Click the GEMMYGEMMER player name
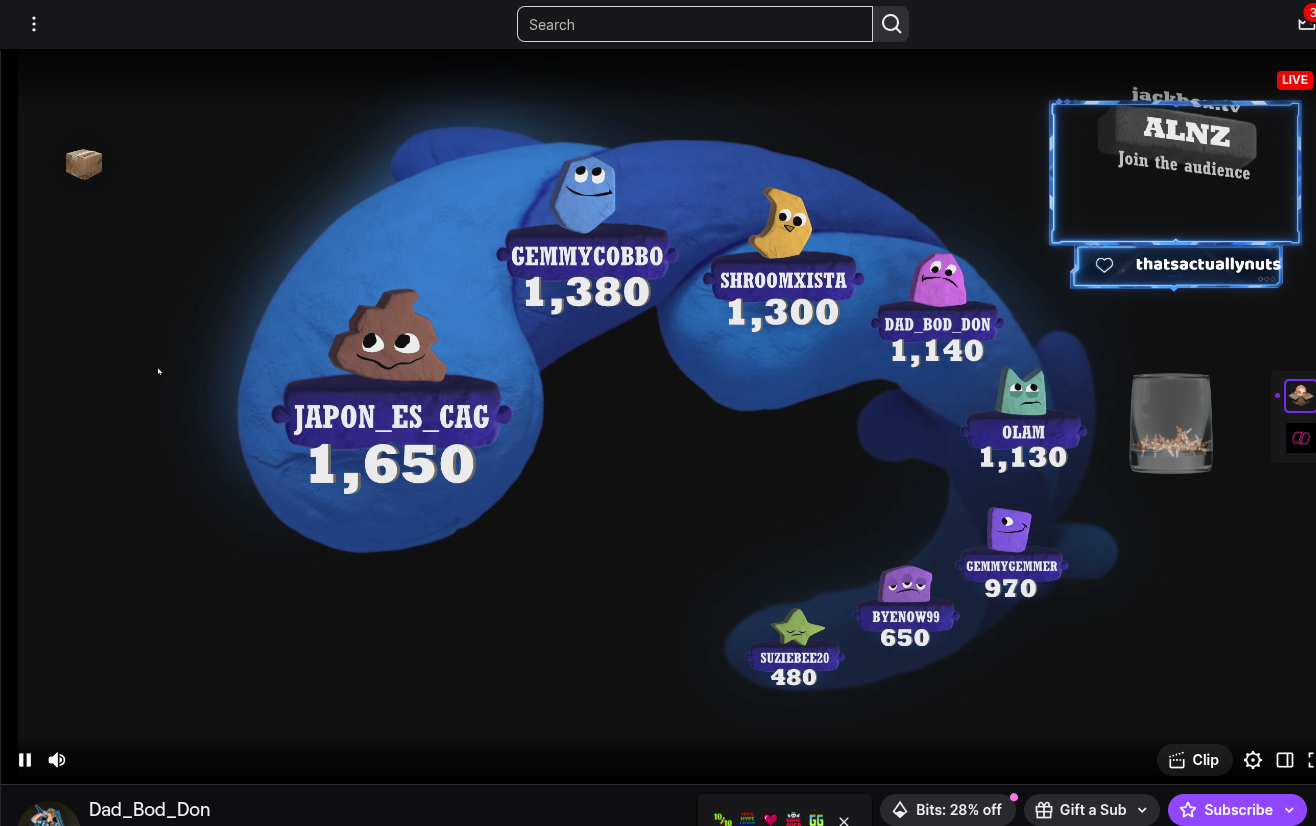The height and width of the screenshot is (826, 1316). 1011,566
